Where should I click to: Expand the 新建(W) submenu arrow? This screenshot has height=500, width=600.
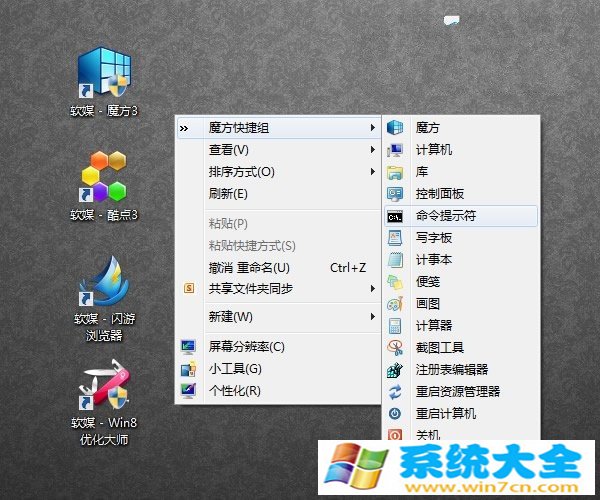pyautogui.click(x=373, y=316)
